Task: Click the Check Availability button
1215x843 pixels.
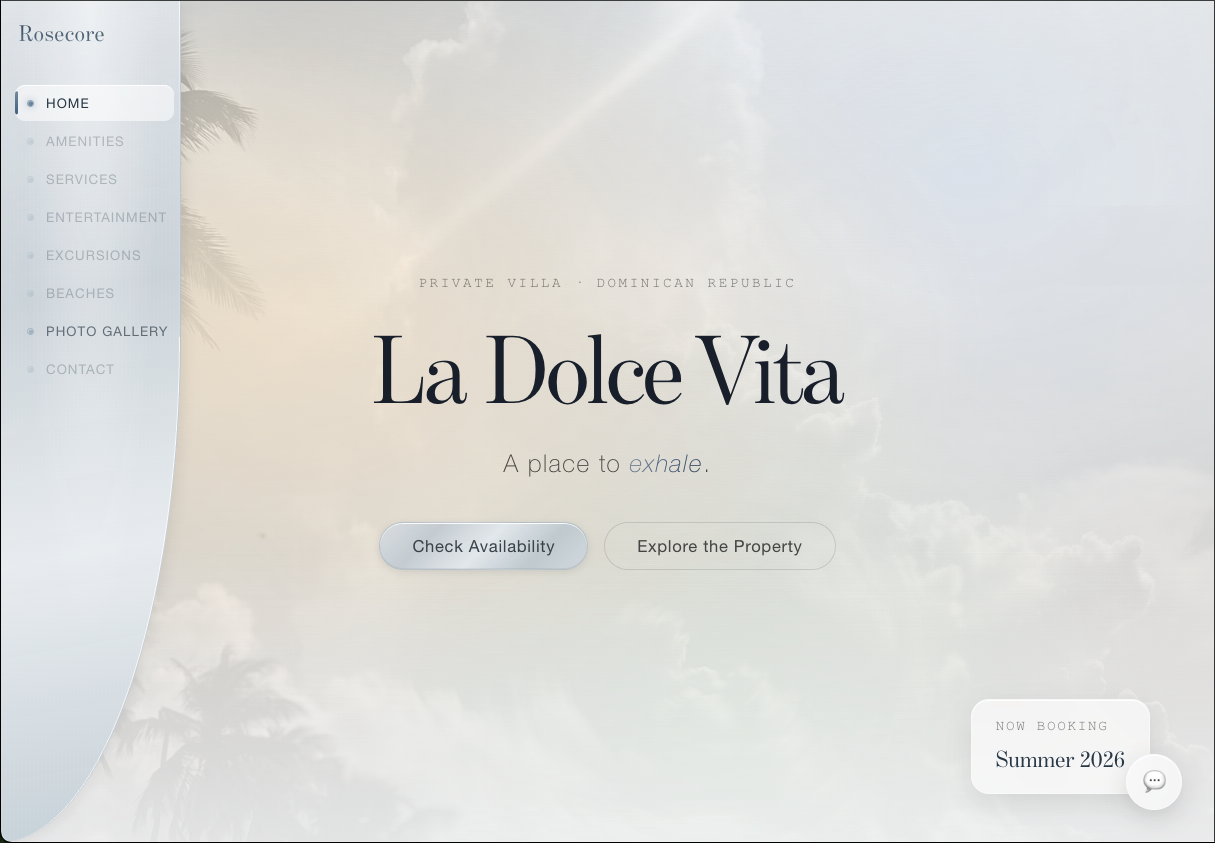Action: 483,546
